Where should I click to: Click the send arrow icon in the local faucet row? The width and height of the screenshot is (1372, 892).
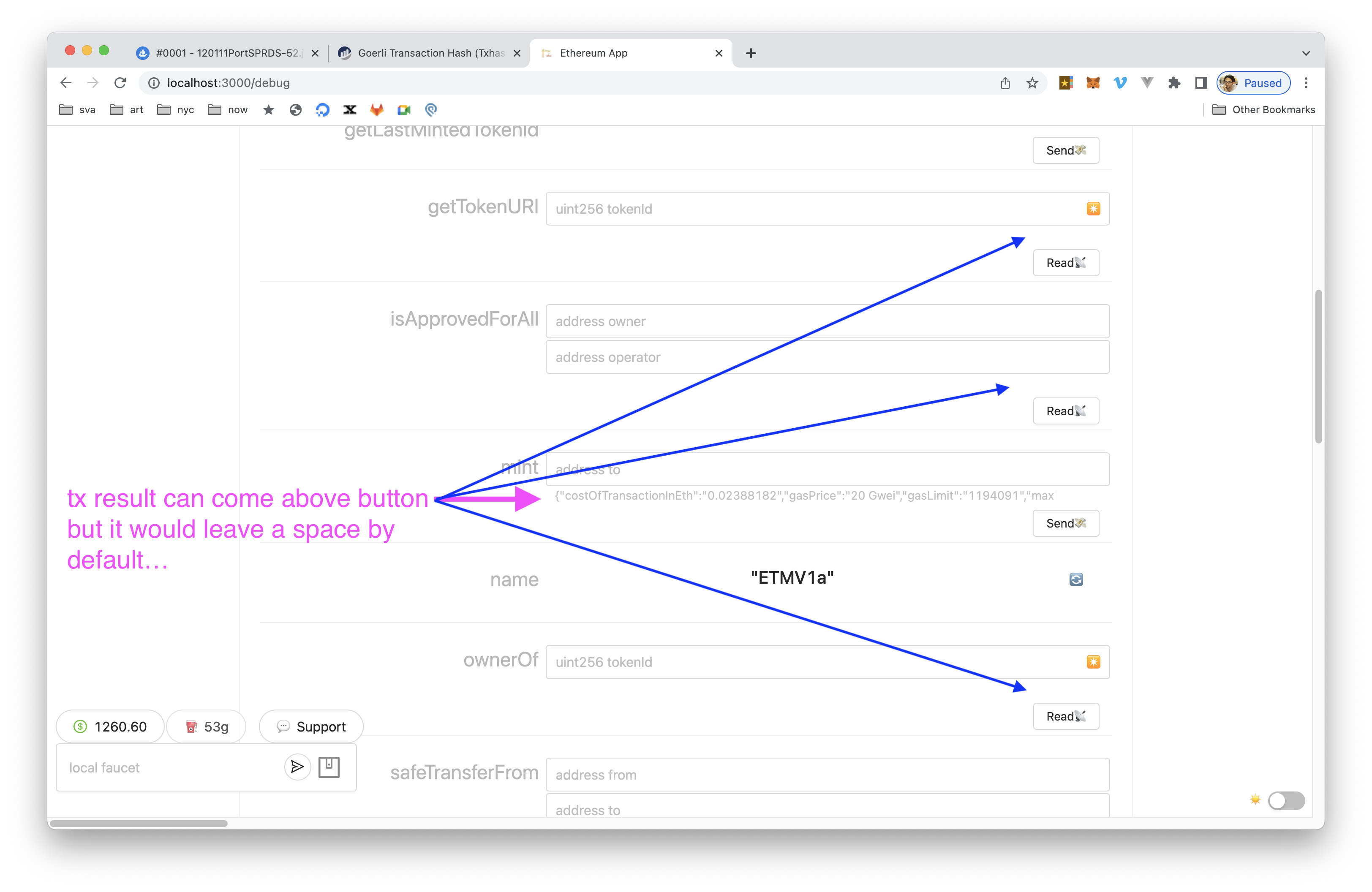[x=297, y=767]
